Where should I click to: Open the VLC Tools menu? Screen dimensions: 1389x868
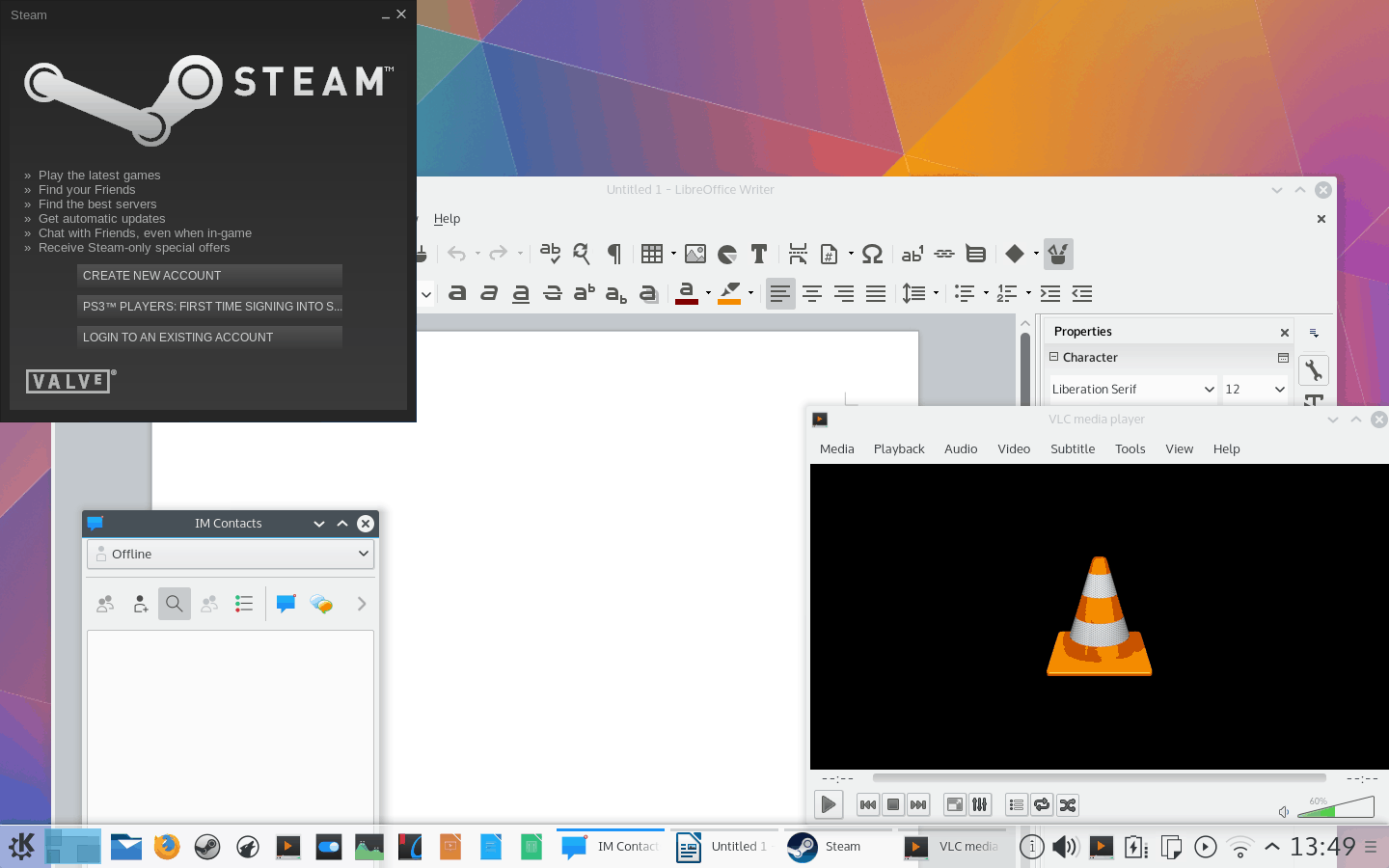1130,449
